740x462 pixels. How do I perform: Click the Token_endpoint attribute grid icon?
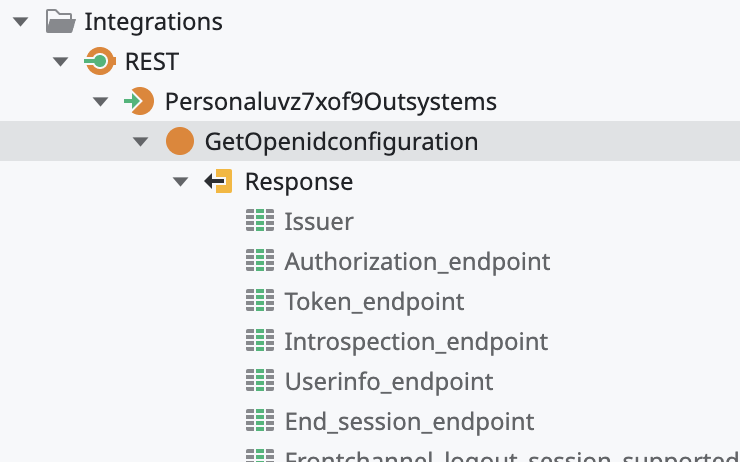coord(259,301)
